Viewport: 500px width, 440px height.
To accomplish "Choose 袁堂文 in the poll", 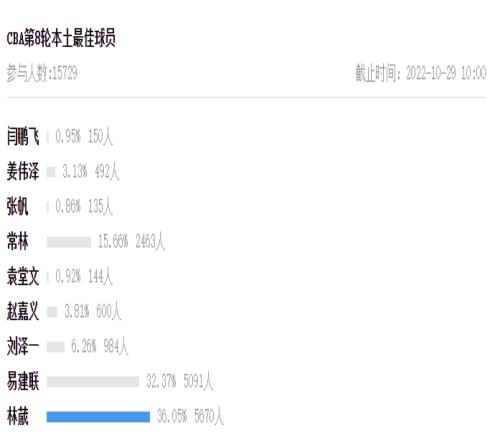I will tap(23, 277).
